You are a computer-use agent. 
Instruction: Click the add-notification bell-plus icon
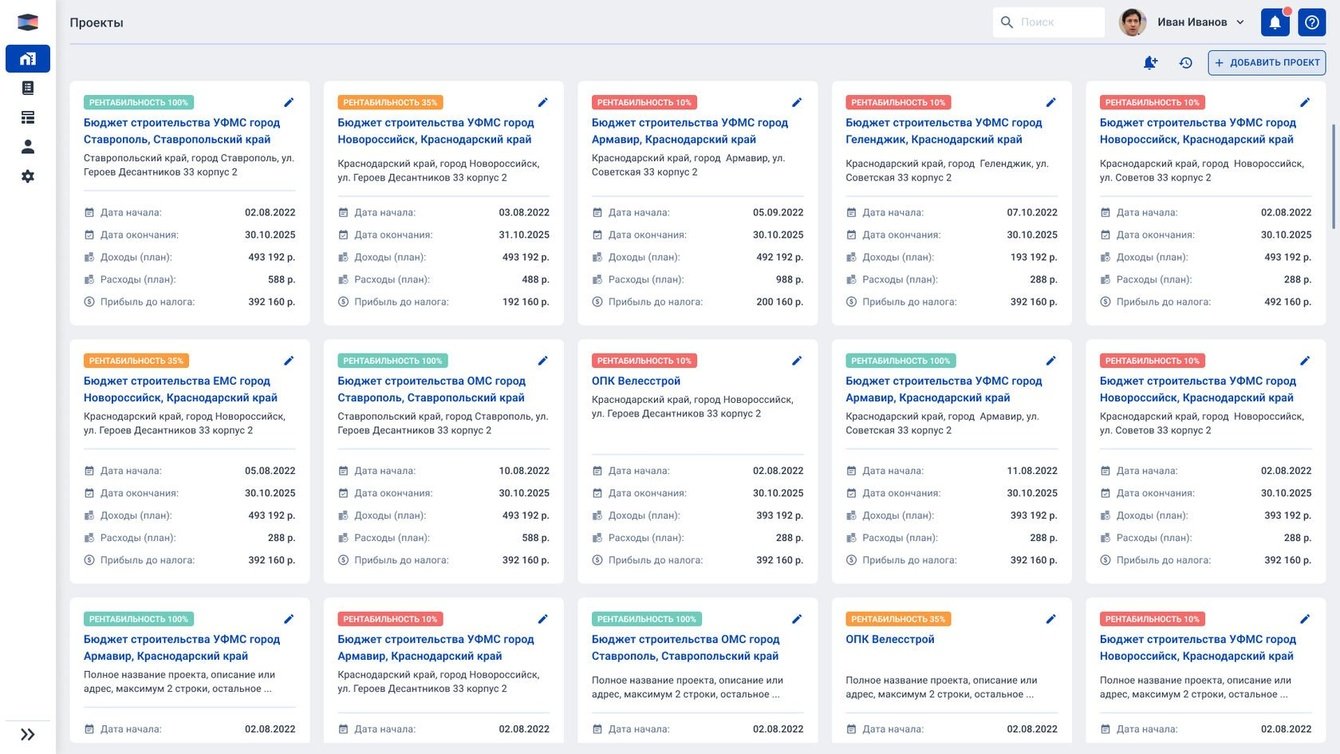[1150, 63]
